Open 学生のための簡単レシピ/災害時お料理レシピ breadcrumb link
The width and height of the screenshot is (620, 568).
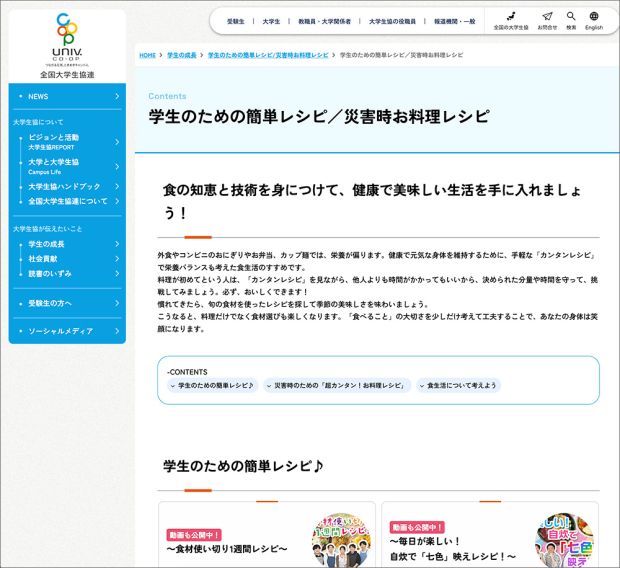268,55
